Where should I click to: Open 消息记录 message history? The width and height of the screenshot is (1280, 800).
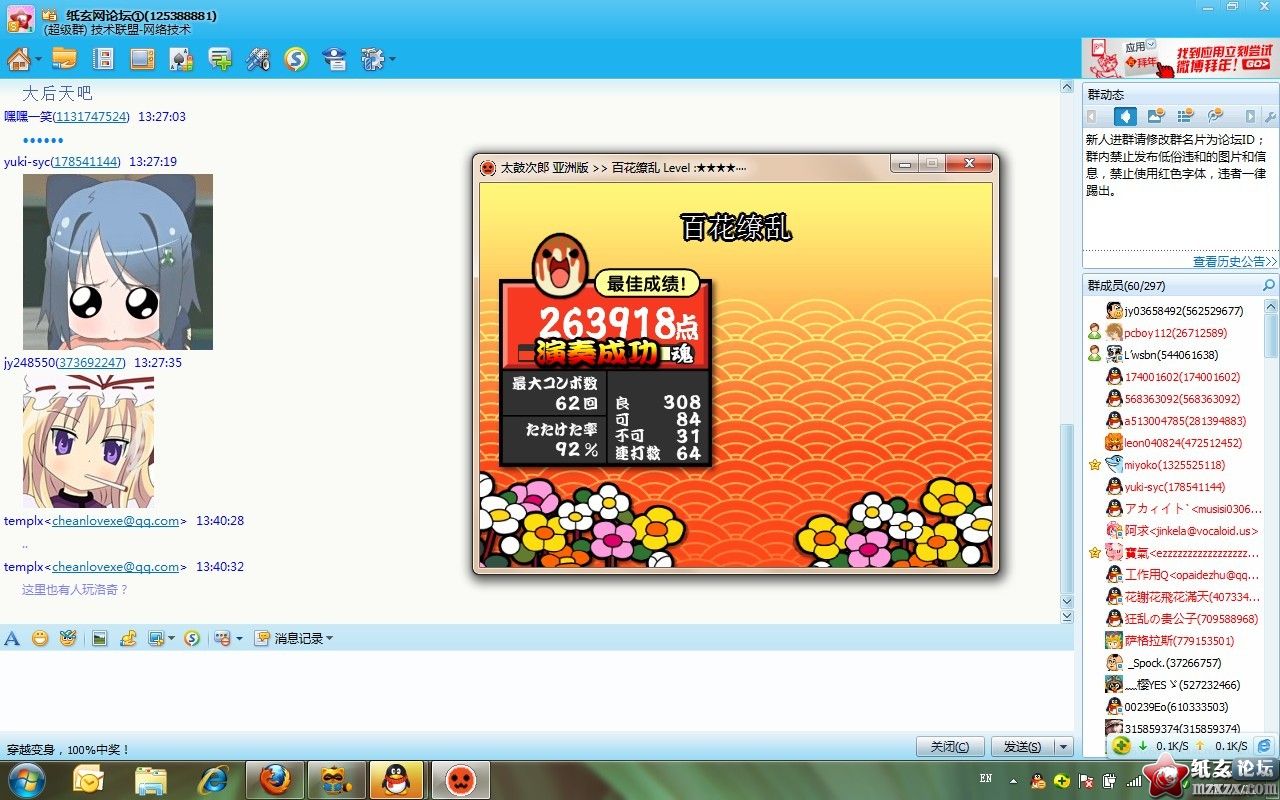288,638
